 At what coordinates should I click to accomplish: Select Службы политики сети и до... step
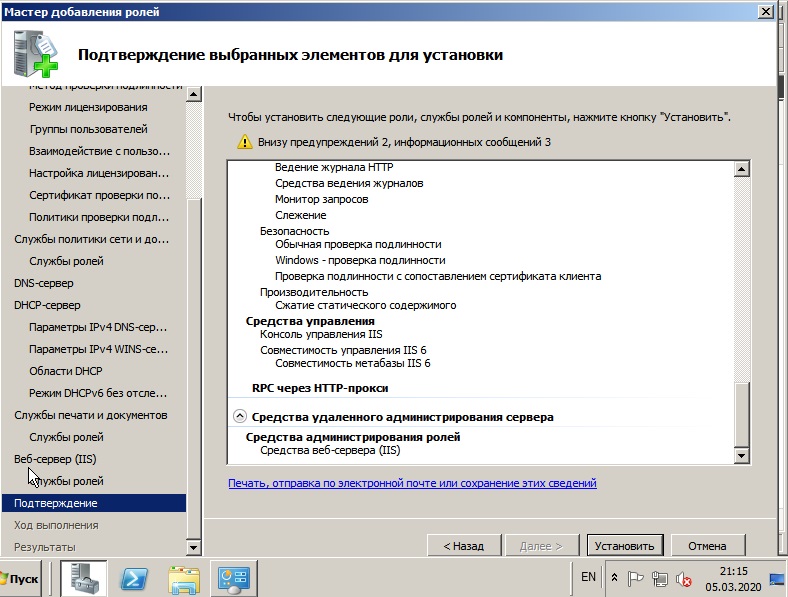click(91, 239)
